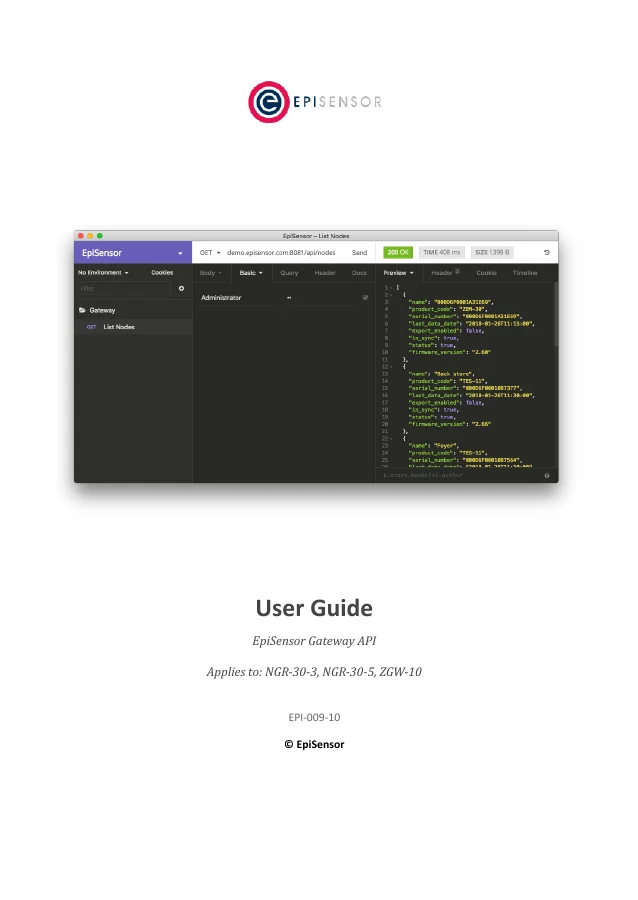The height and width of the screenshot is (900, 638).
Task: Click the demo.episensor.com request URL field
Action: point(281,253)
